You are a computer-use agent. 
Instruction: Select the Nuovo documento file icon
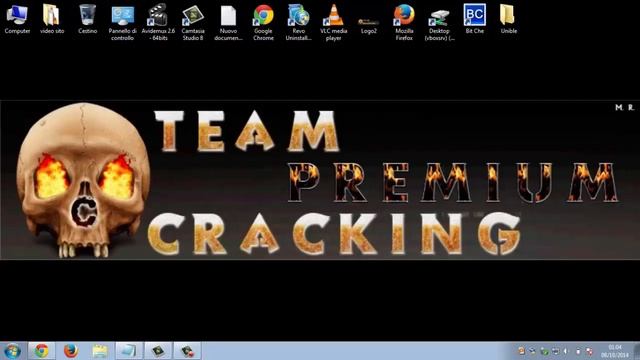point(228,22)
